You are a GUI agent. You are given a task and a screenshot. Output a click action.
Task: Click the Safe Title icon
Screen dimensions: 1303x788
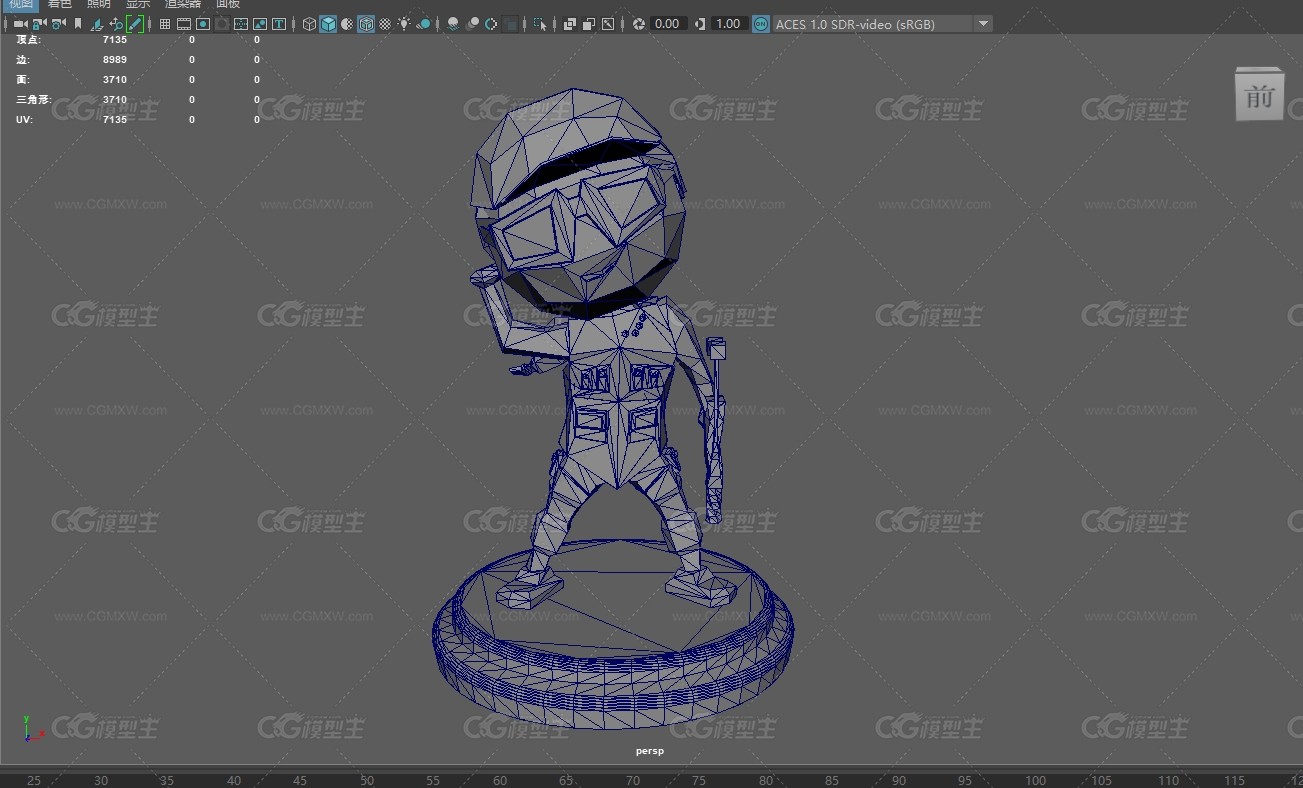pyautogui.click(x=279, y=24)
